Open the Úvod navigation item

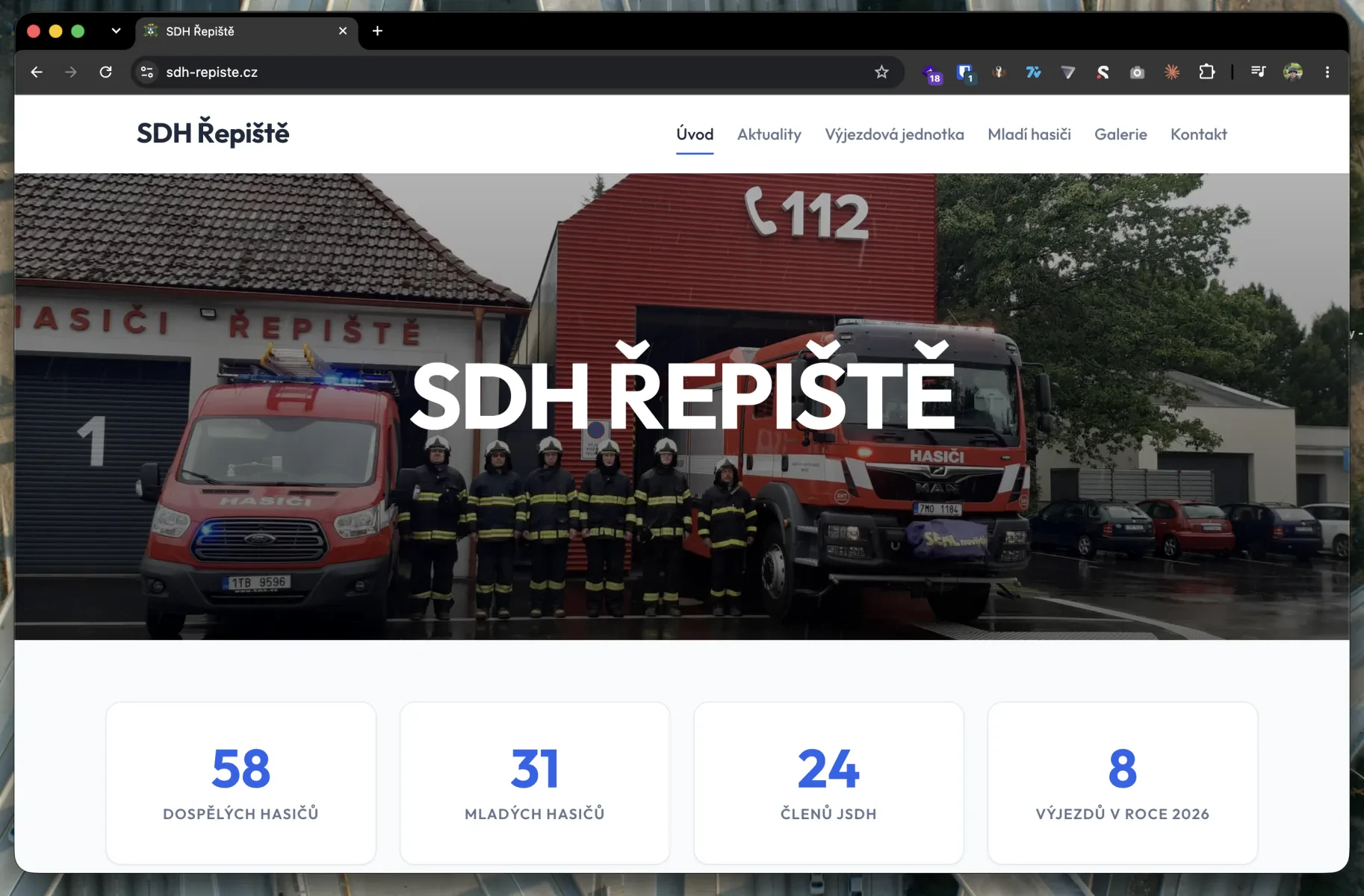[695, 134]
